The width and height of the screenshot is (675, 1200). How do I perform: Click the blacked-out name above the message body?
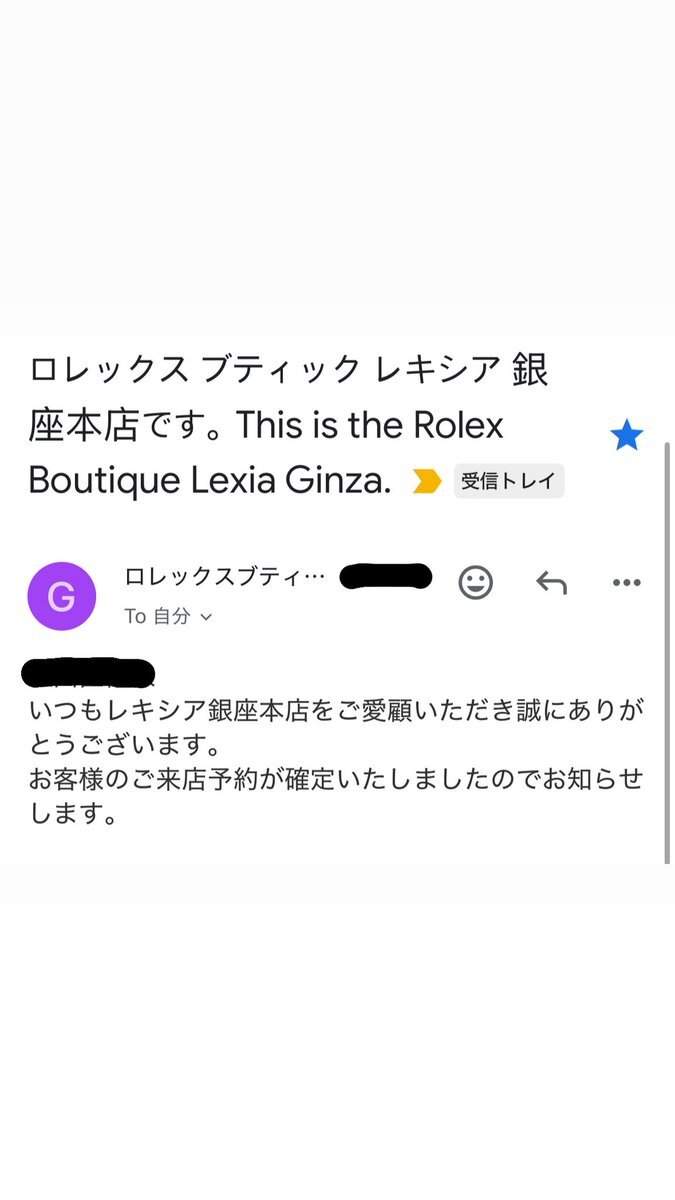(88, 672)
